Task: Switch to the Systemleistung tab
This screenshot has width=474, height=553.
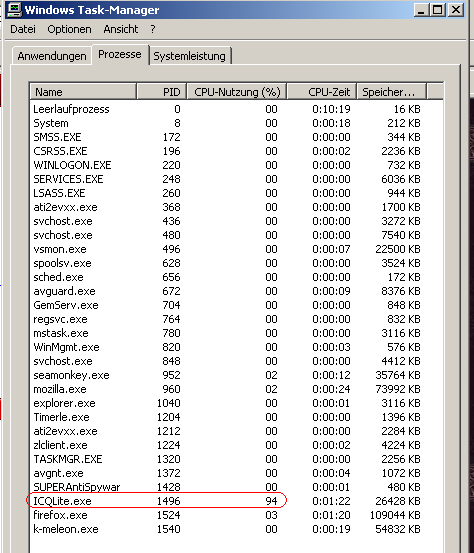Action: point(190,56)
